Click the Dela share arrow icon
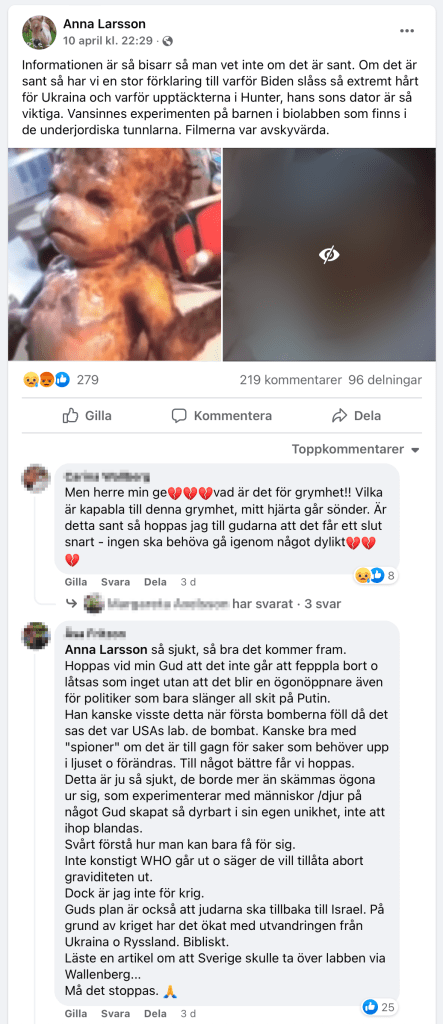 click(339, 415)
